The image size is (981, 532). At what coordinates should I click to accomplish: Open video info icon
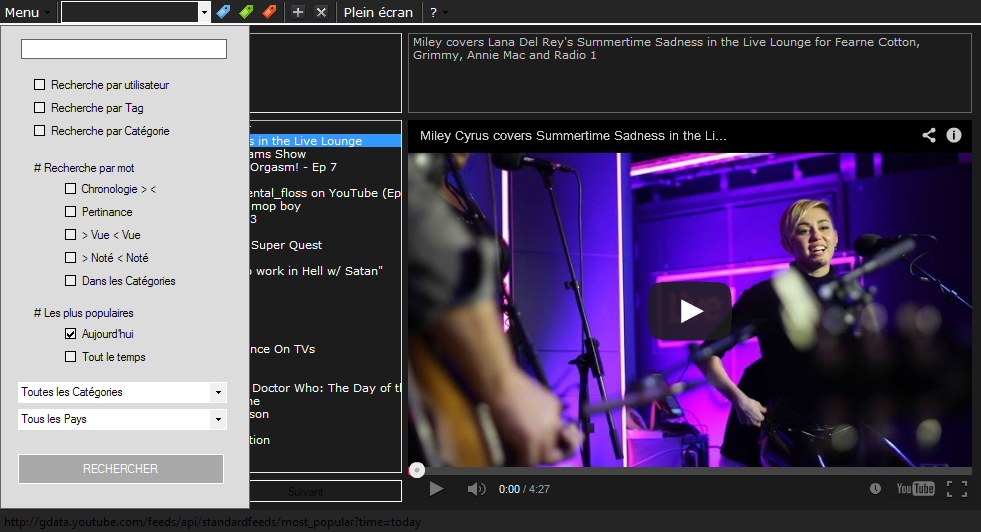(x=953, y=135)
